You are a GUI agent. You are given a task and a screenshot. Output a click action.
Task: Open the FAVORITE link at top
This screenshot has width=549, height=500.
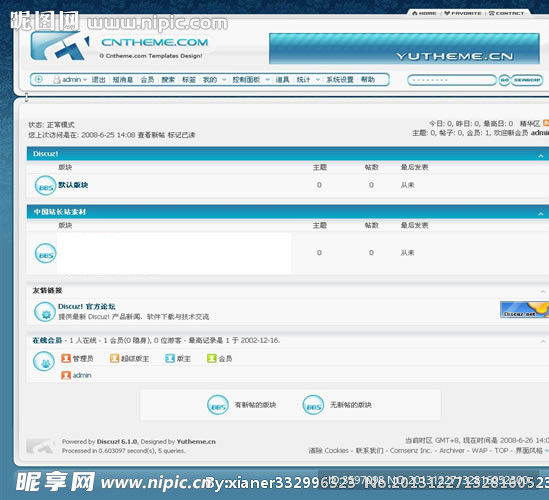point(463,13)
